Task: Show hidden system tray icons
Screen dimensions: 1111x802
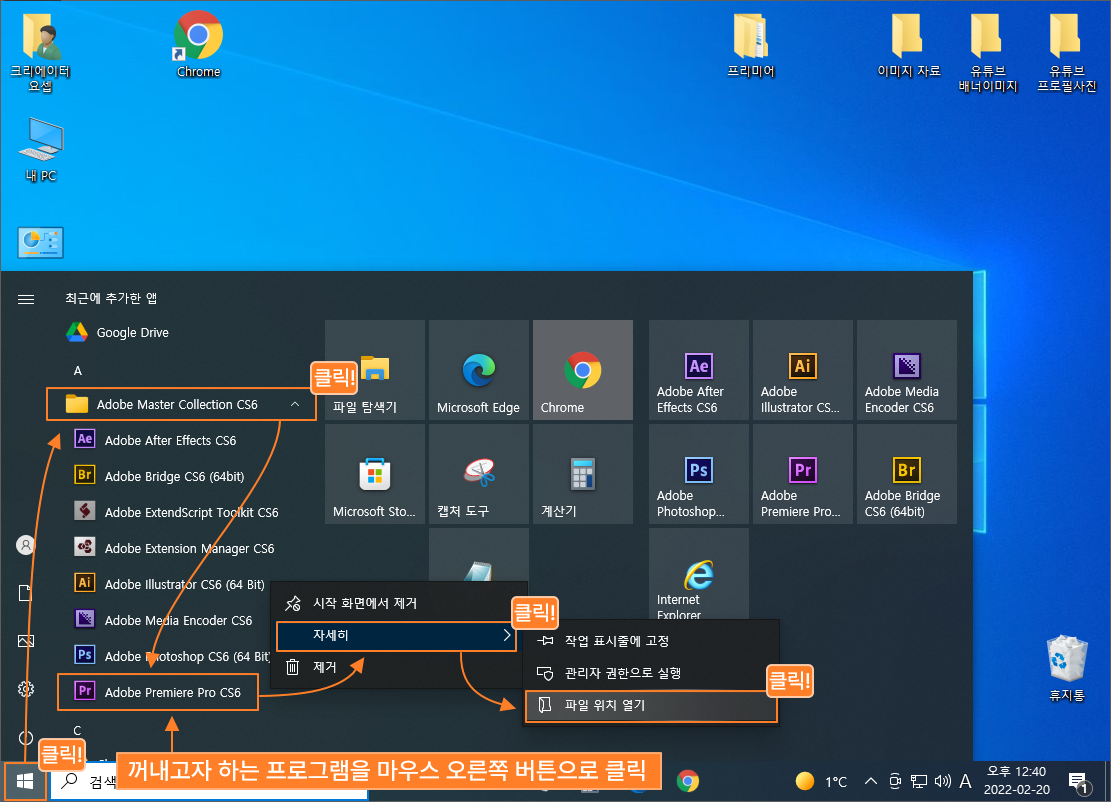Action: click(x=871, y=781)
